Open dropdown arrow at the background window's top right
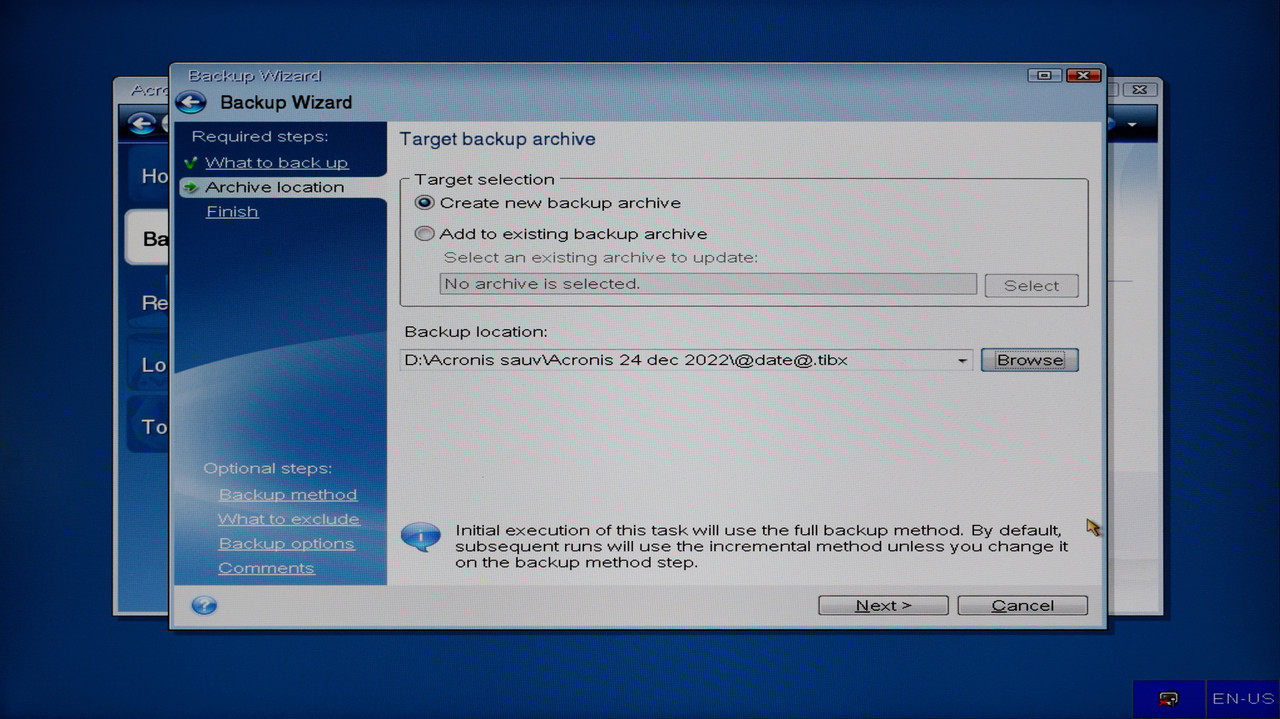1280x719 pixels. 1132,125
